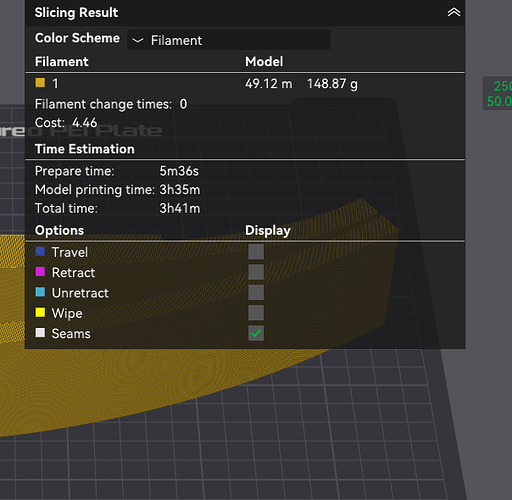Open the Color Scheme dropdown
The height and width of the screenshot is (500, 512).
[x=229, y=40]
